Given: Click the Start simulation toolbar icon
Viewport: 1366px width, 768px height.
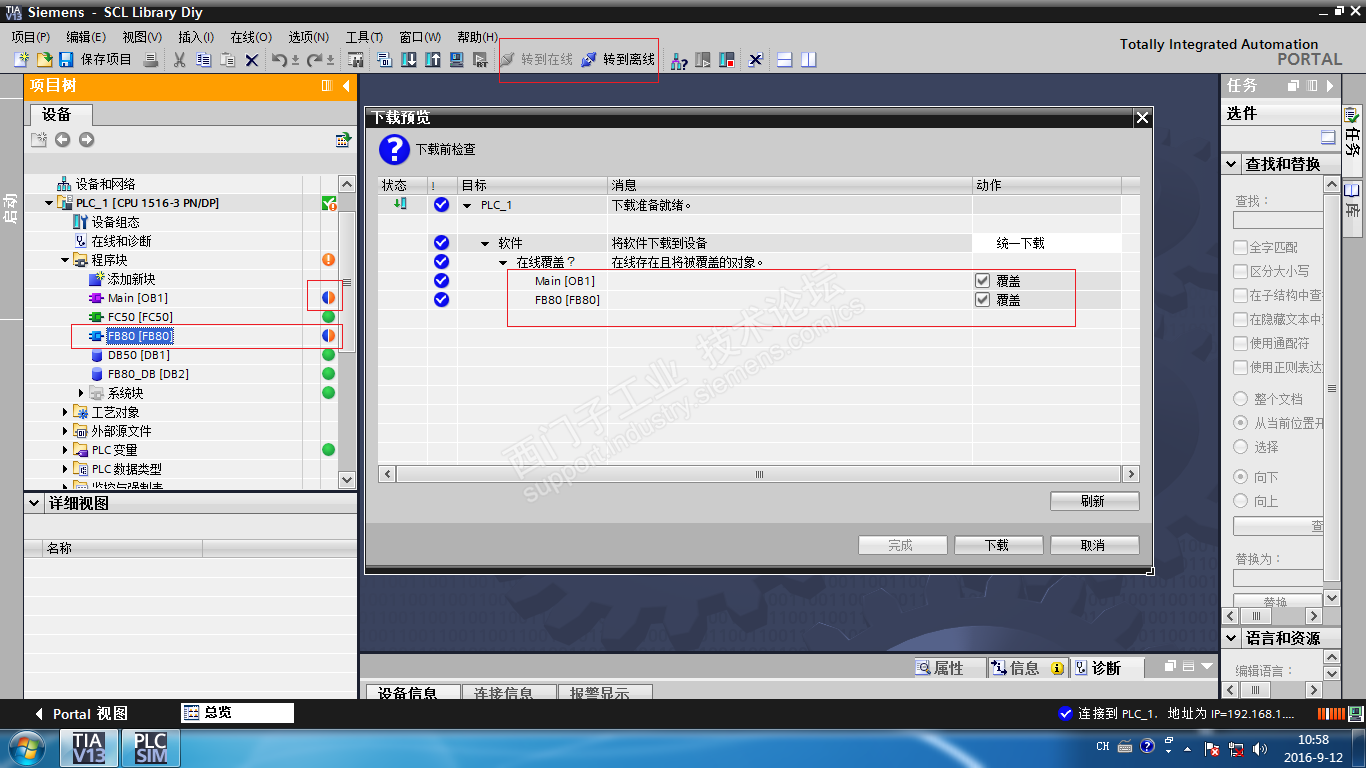Looking at the screenshot, I should pyautogui.click(x=457, y=60).
